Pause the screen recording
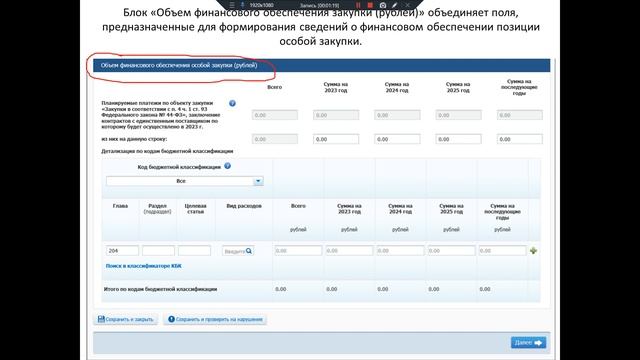The width and height of the screenshot is (640, 360). [358, 5]
